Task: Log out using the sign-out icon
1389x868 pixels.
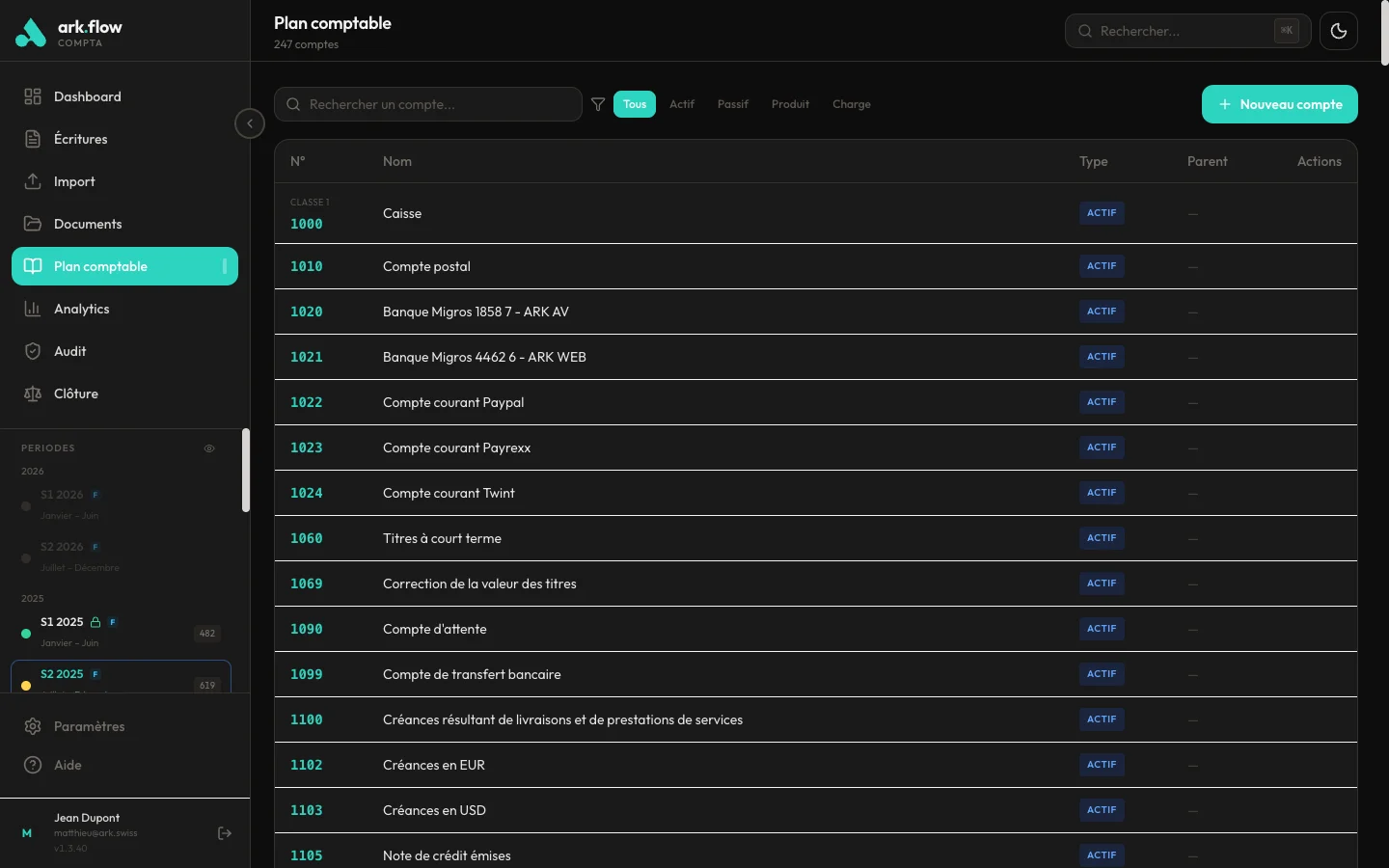Action: pyautogui.click(x=225, y=833)
